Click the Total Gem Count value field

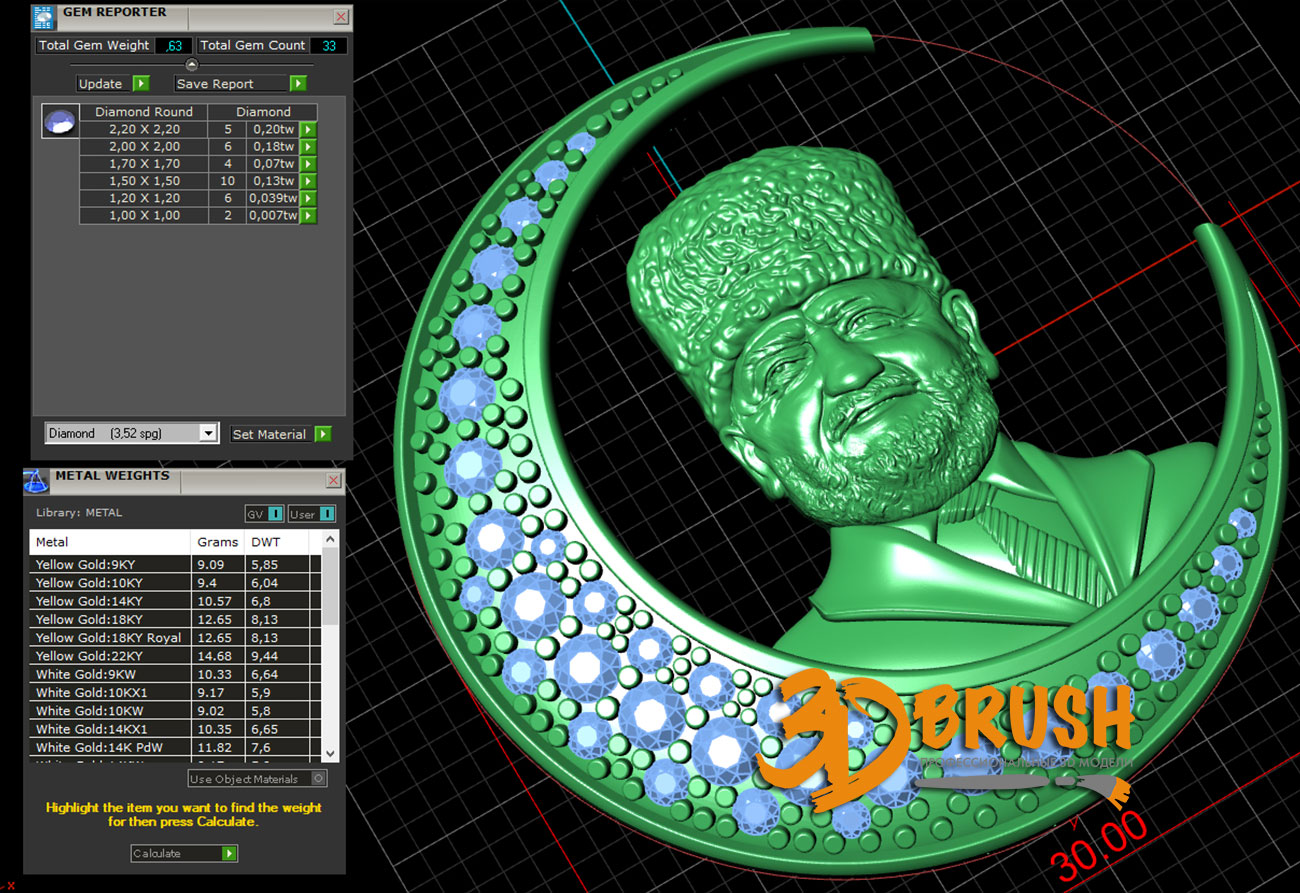tap(329, 46)
